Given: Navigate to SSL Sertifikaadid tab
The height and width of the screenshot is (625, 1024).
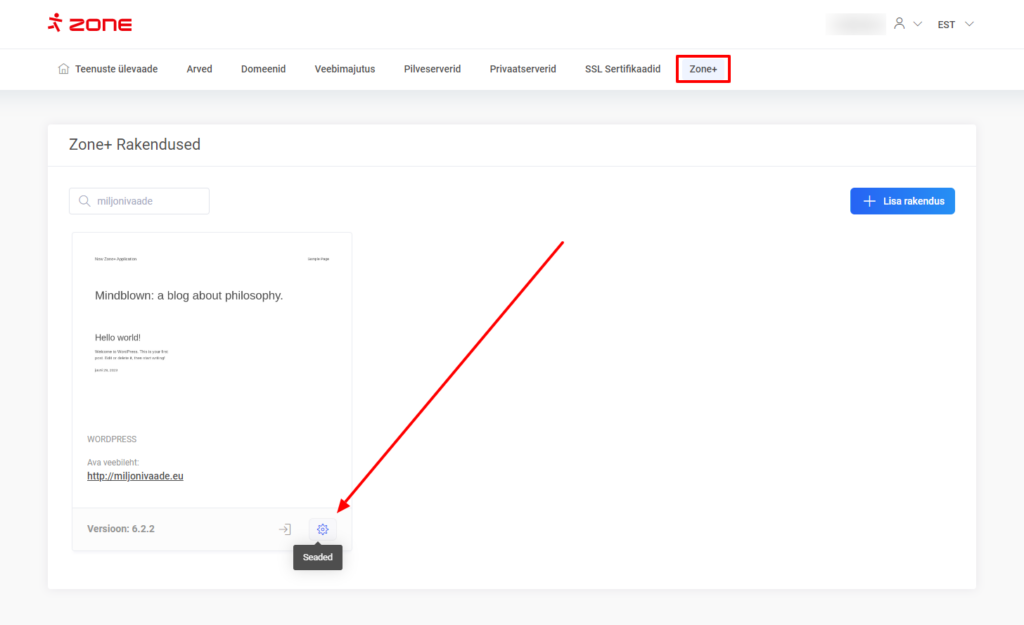Looking at the screenshot, I should point(622,69).
